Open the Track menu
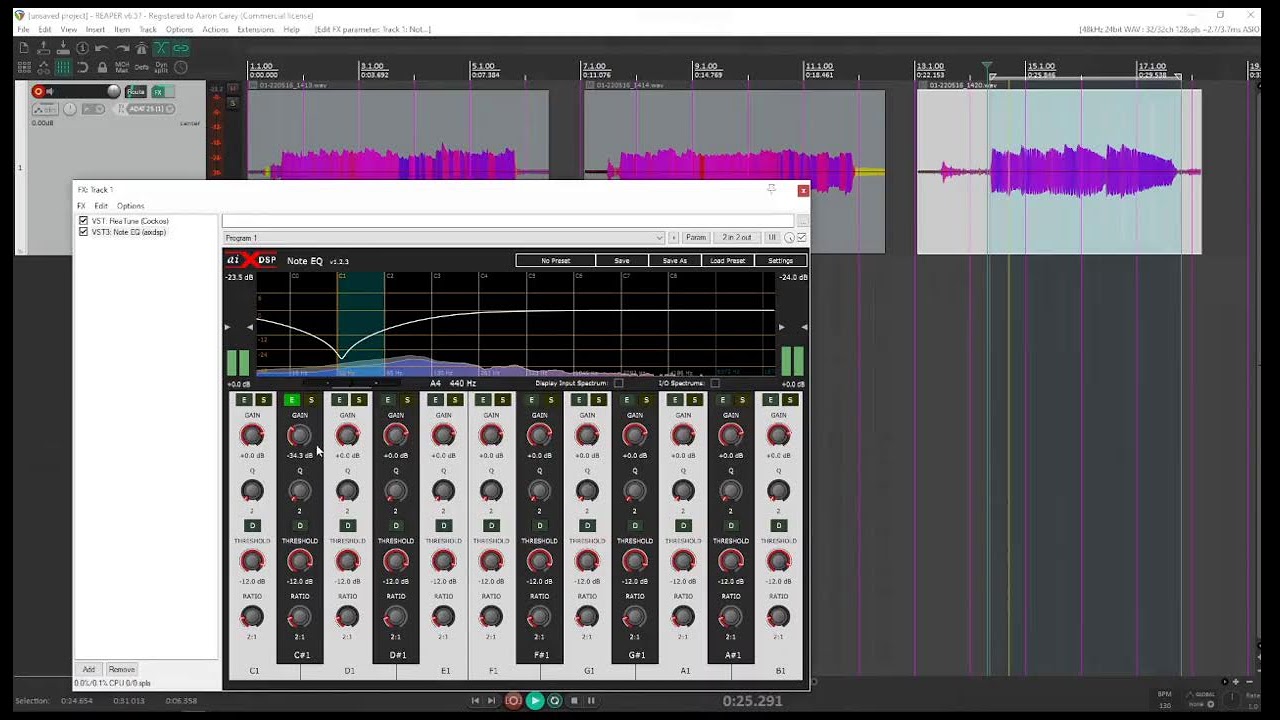This screenshot has width=1280, height=720. 148,30
